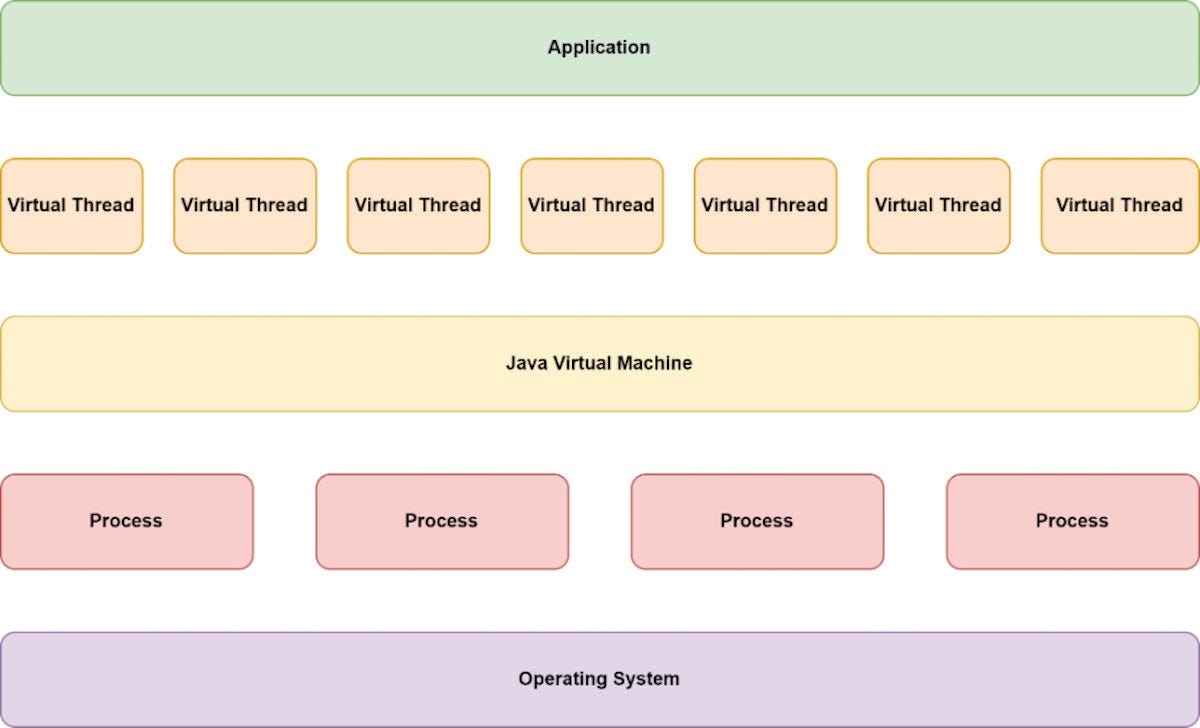
Task: Click the Application block at the top
Action: [x=598, y=47]
